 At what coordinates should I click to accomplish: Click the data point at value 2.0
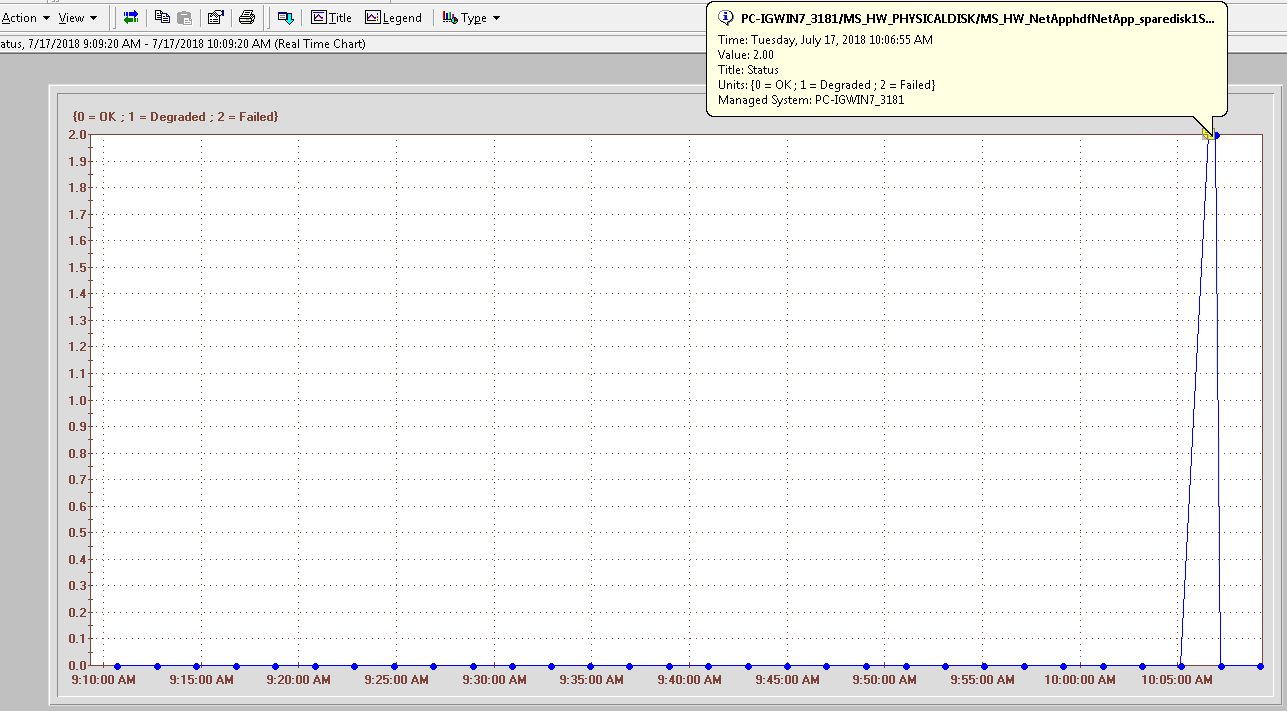[x=1216, y=135]
